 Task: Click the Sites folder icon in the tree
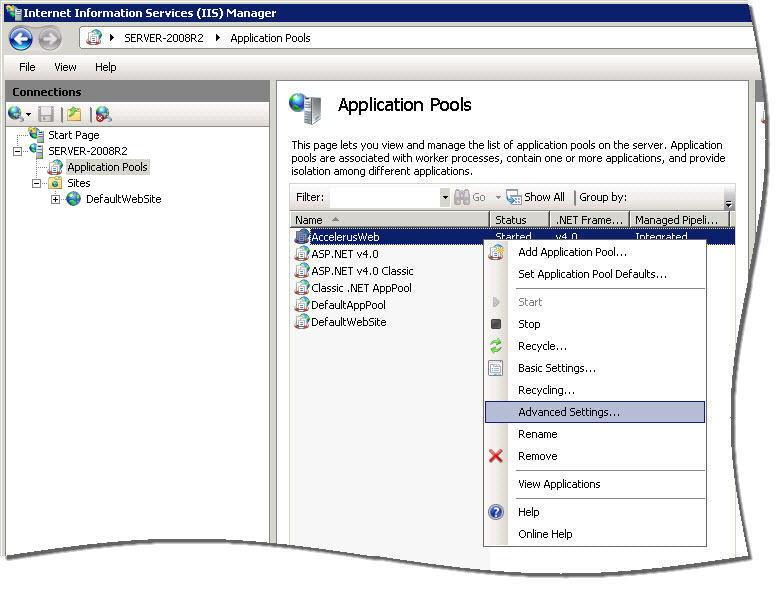click(x=55, y=183)
